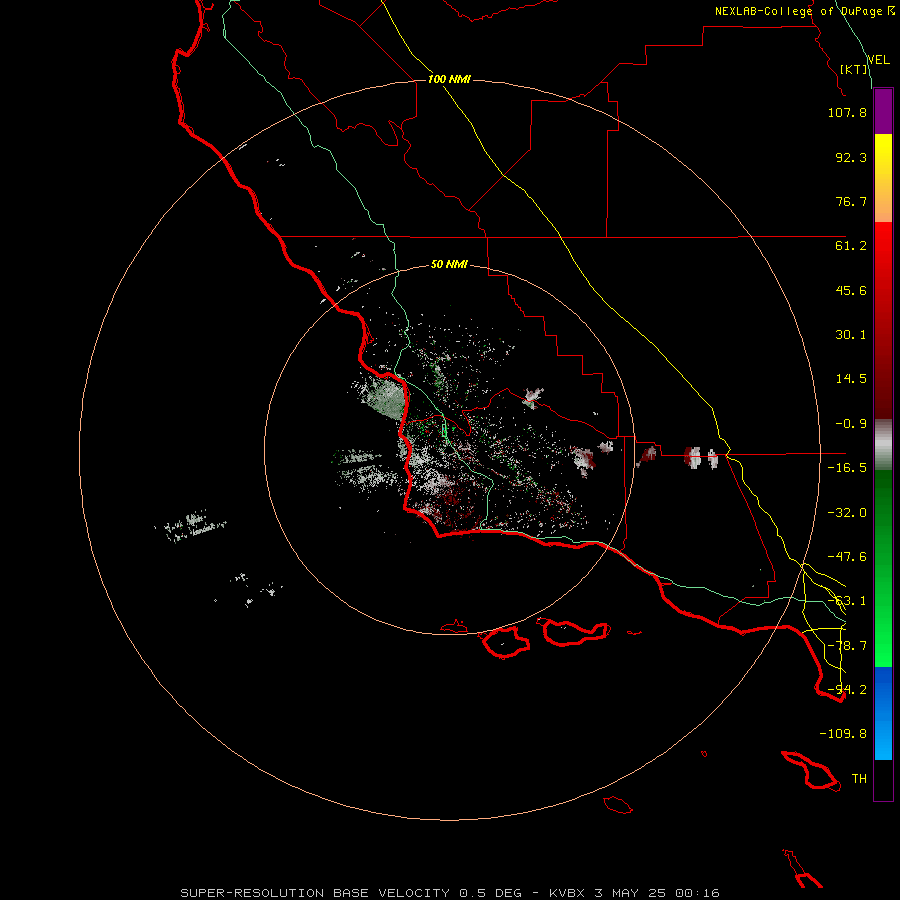This screenshot has width=900, height=900.
Task: Click the green segment of the color bar
Action: pos(883,568)
